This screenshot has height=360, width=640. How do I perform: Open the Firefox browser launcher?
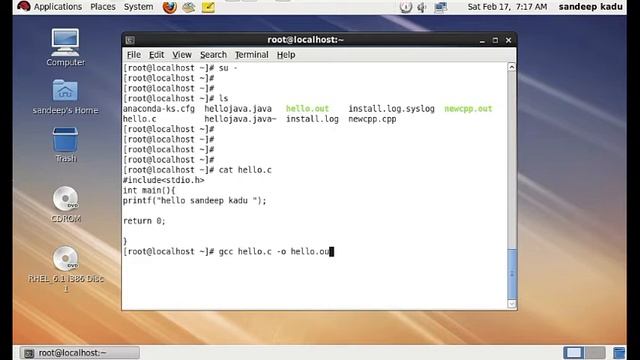(169, 7)
